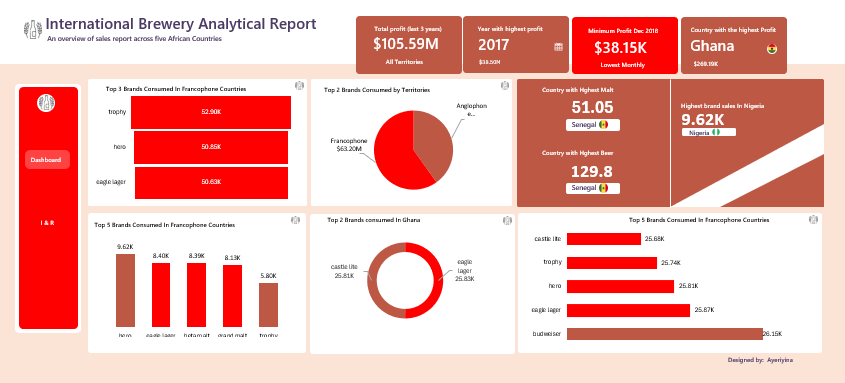This screenshot has height=383, width=845.
Task: Open the Dashboard page from the sidebar
Action: tap(47, 159)
